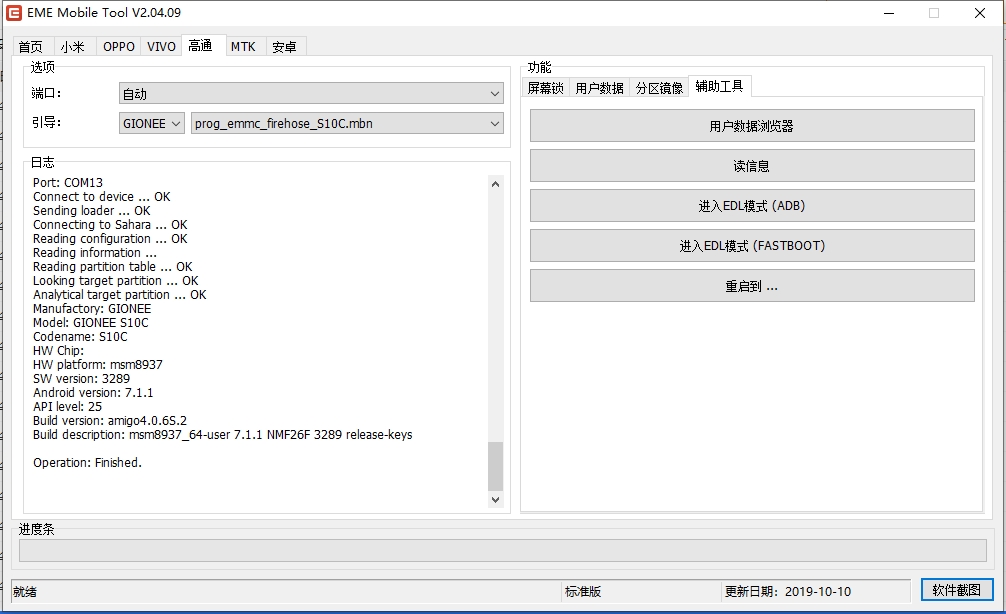Click the 读信息 button
Viewport: 1006px width, 614px height.
(752, 166)
